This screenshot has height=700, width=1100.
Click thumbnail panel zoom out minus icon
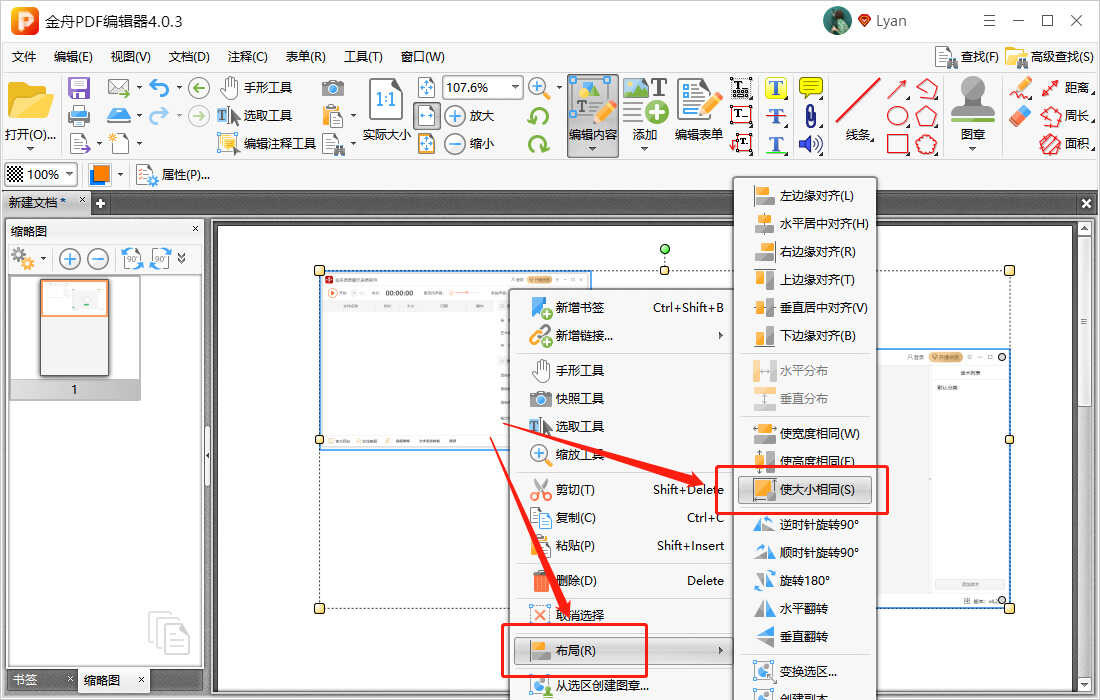pyautogui.click(x=98, y=260)
